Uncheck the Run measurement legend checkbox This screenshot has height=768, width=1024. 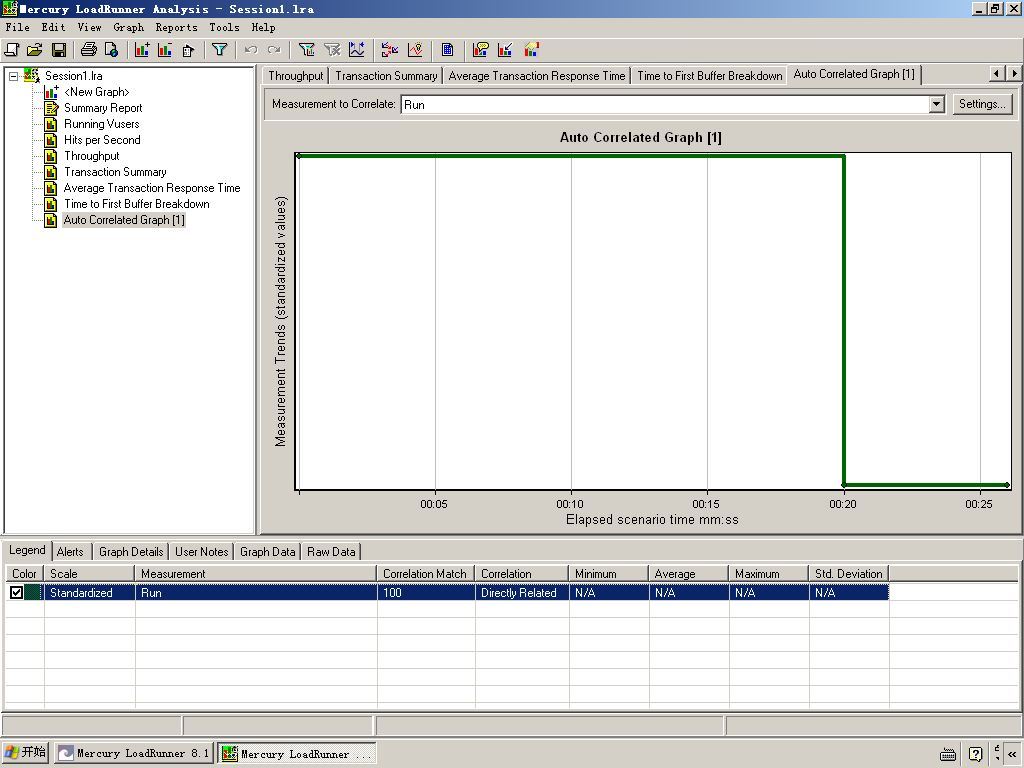click(x=16, y=592)
